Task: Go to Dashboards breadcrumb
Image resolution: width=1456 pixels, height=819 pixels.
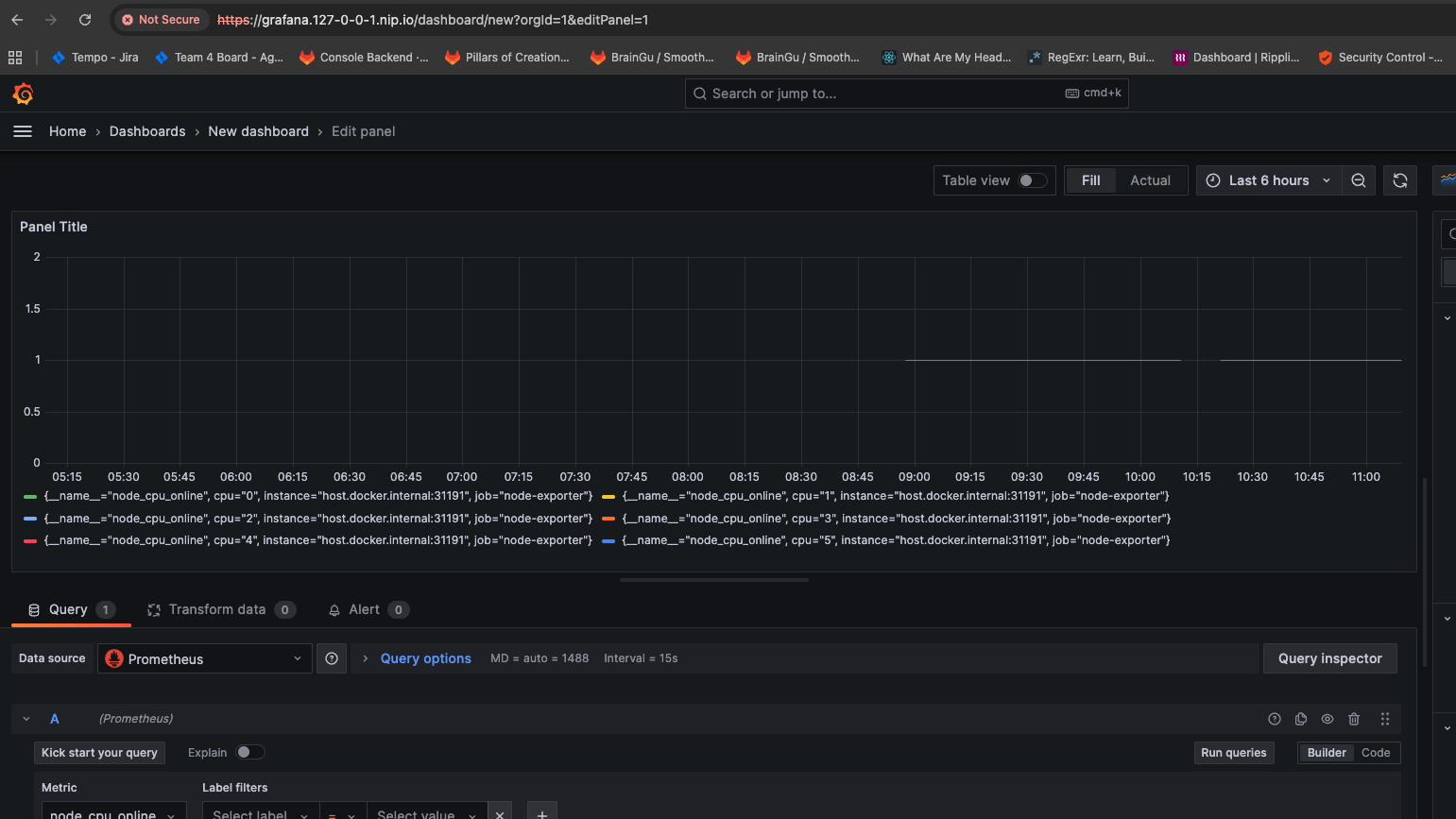Action: (x=147, y=131)
